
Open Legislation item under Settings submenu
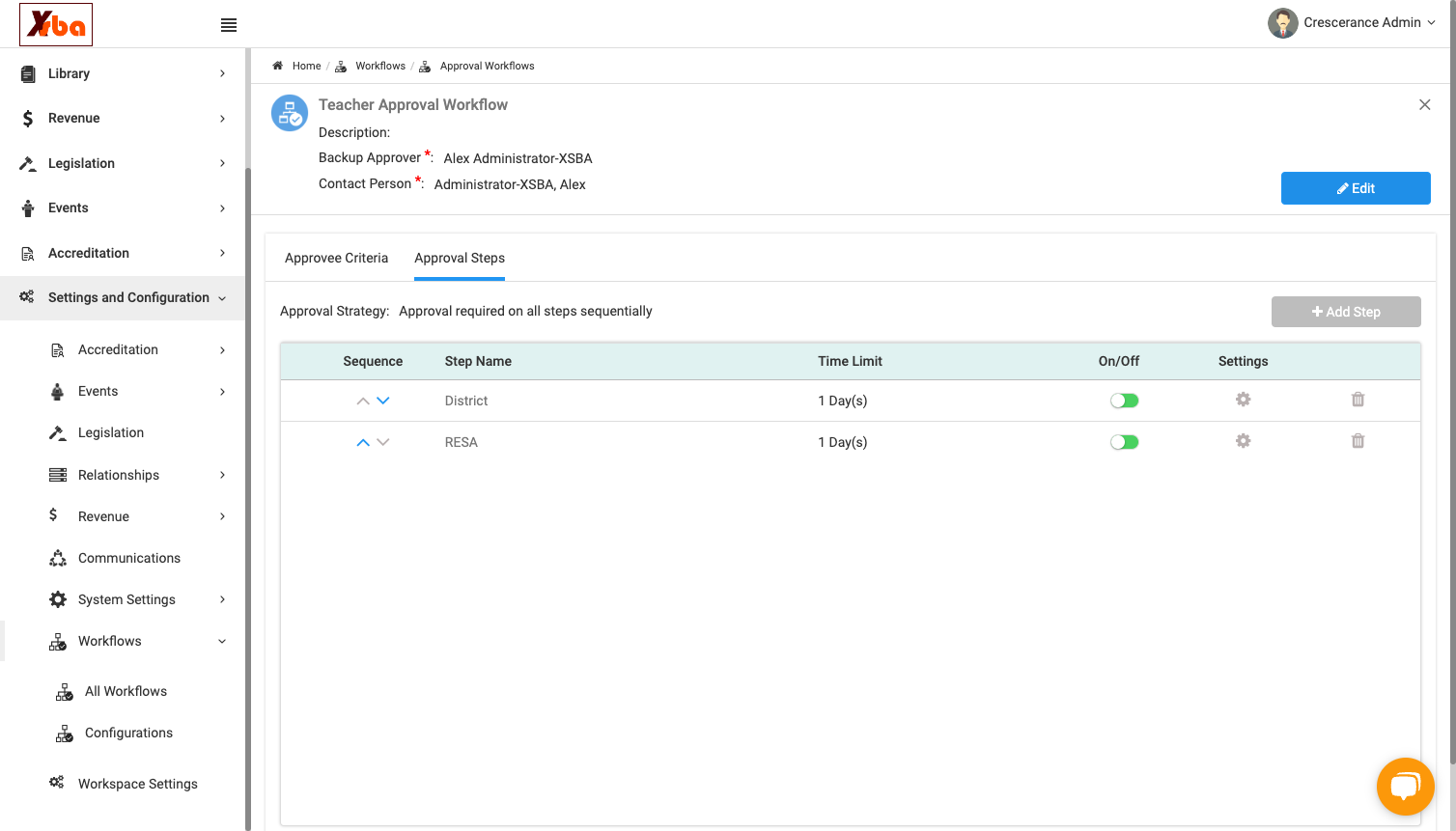pyautogui.click(x=111, y=432)
